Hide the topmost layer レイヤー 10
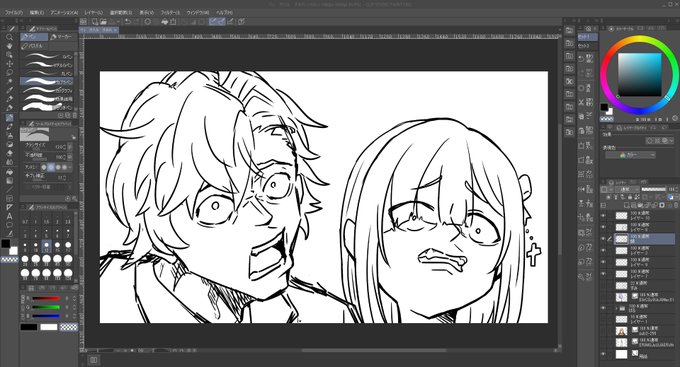This screenshot has height=367, width=680. 603,216
